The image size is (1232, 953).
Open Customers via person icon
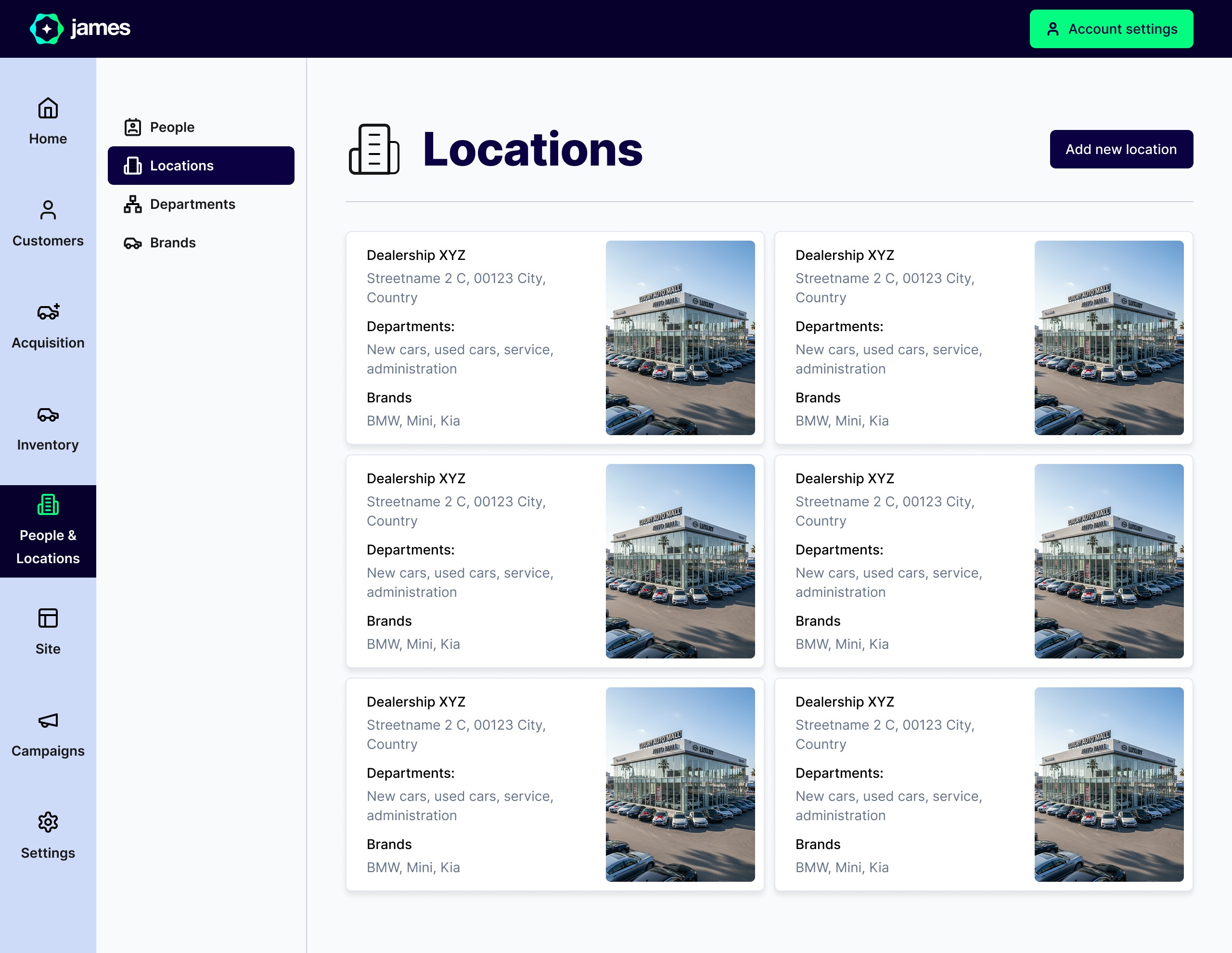[x=48, y=210]
